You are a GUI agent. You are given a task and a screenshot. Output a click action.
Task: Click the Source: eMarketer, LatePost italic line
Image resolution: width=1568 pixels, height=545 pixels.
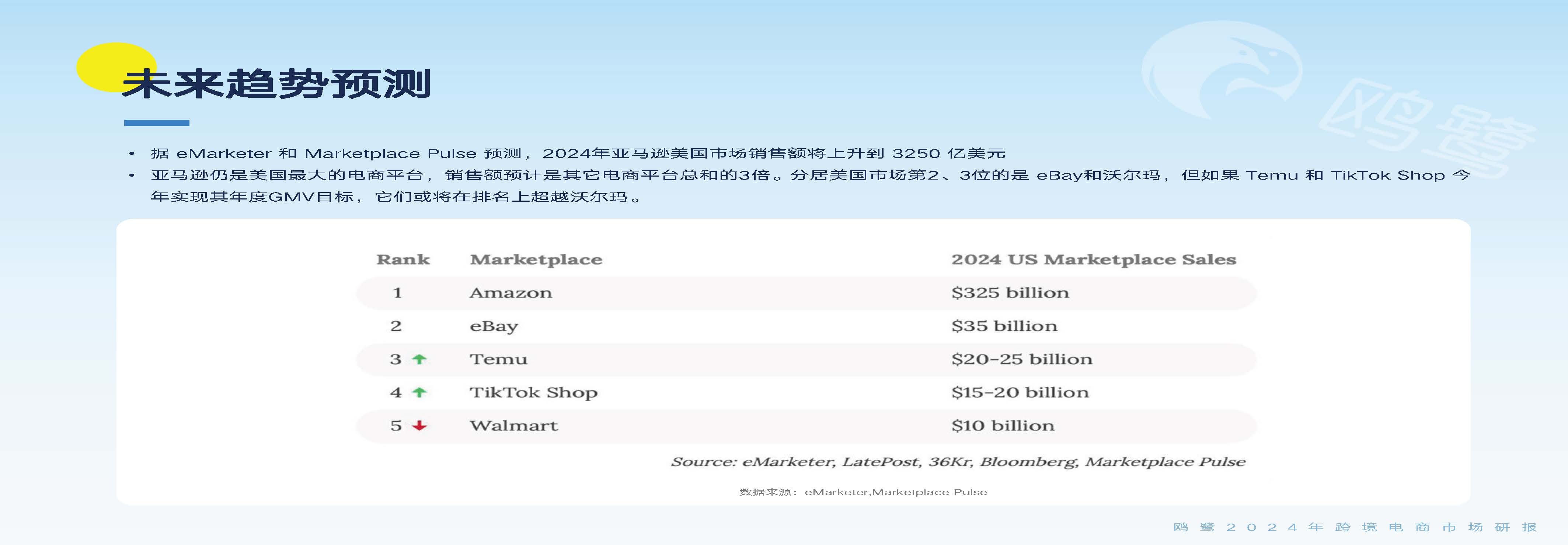[958, 462]
